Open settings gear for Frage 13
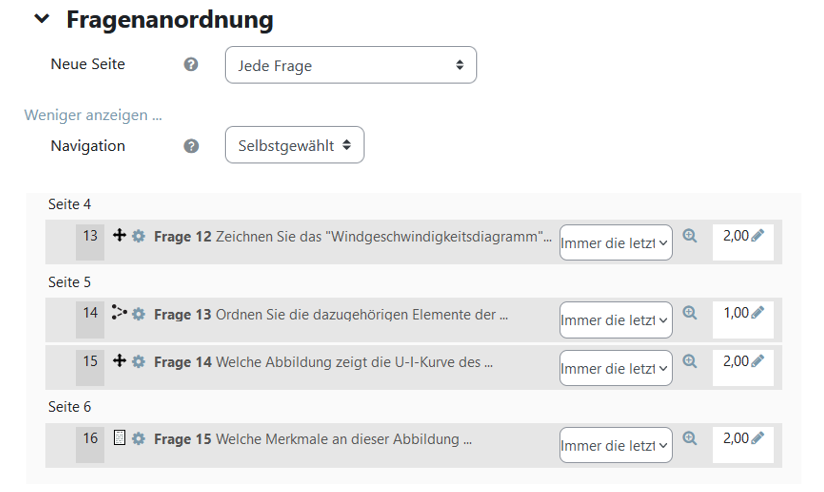 (x=138, y=314)
